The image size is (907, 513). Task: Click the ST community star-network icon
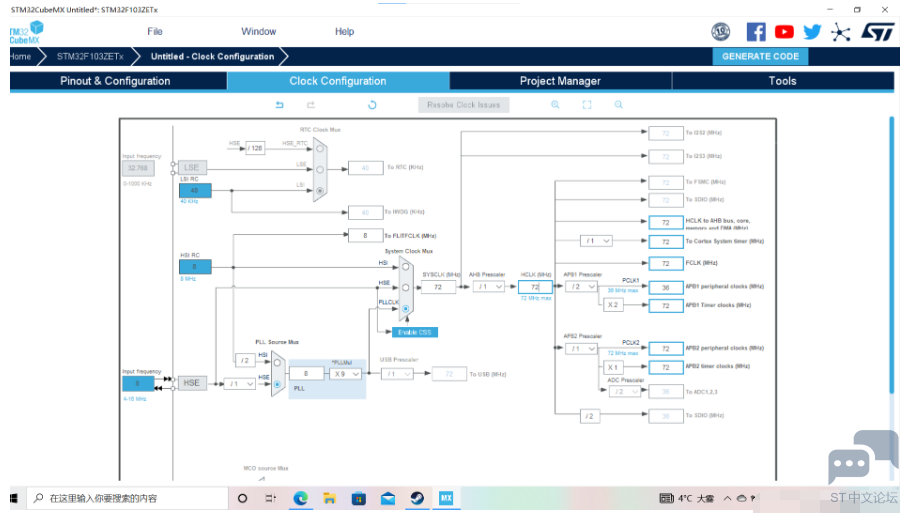(840, 32)
